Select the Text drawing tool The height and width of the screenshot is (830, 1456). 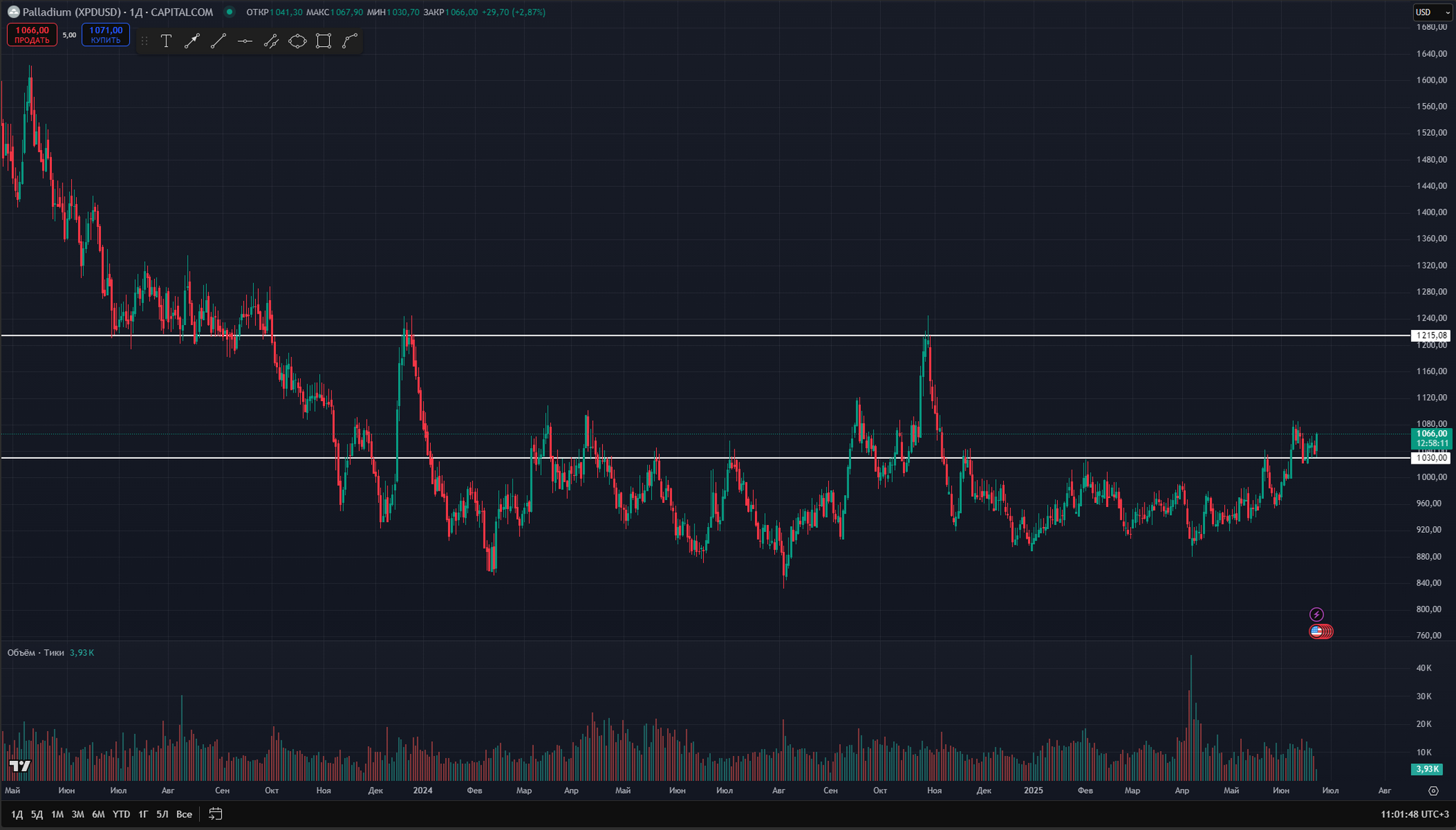[x=166, y=41]
